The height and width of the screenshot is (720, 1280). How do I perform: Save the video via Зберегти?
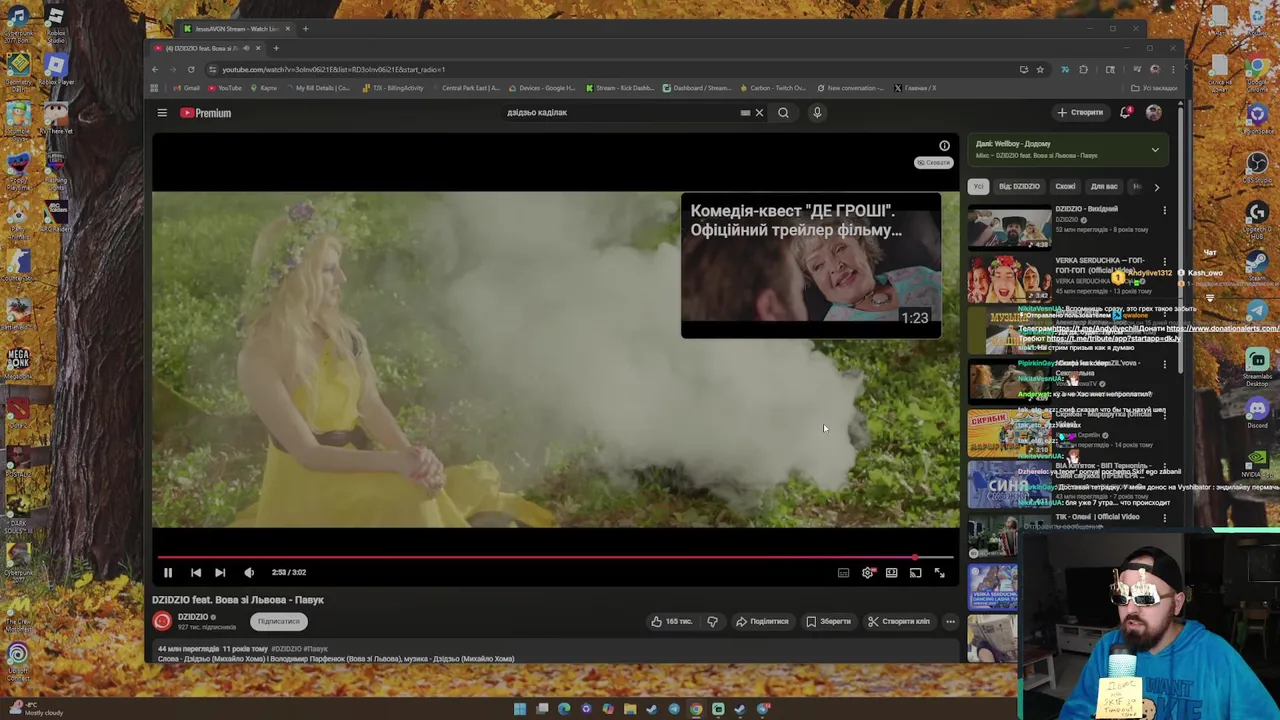click(x=828, y=621)
